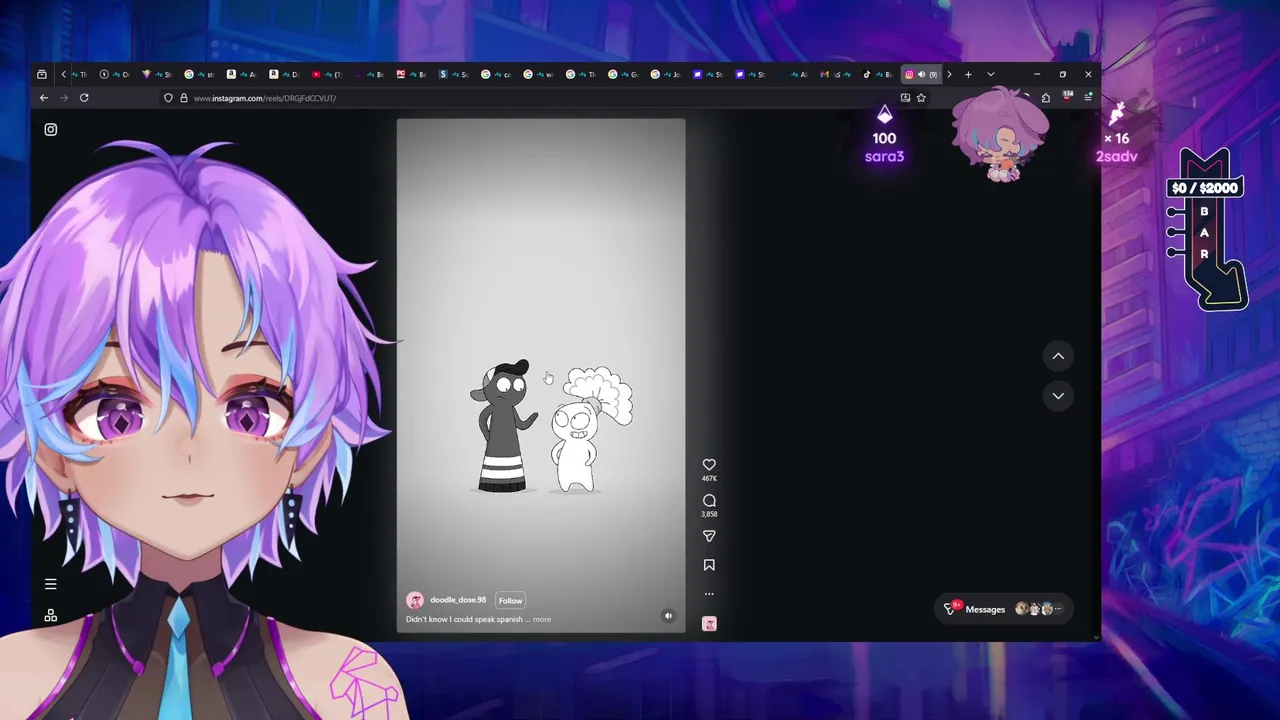Open the tracking protection shield icon
This screenshot has width=1280, height=720.
(169, 98)
